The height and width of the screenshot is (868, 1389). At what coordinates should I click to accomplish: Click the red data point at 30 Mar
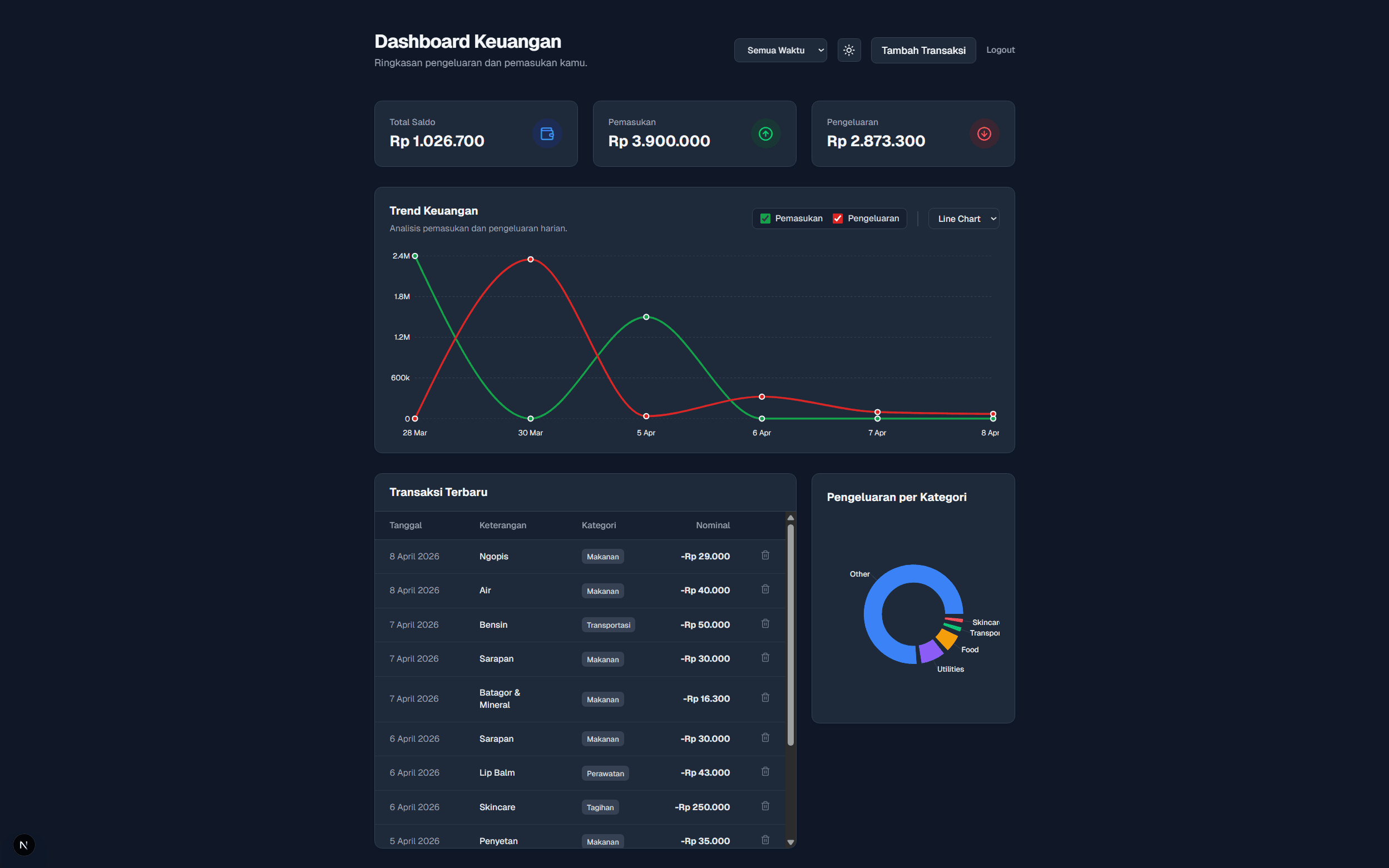pyautogui.click(x=531, y=260)
